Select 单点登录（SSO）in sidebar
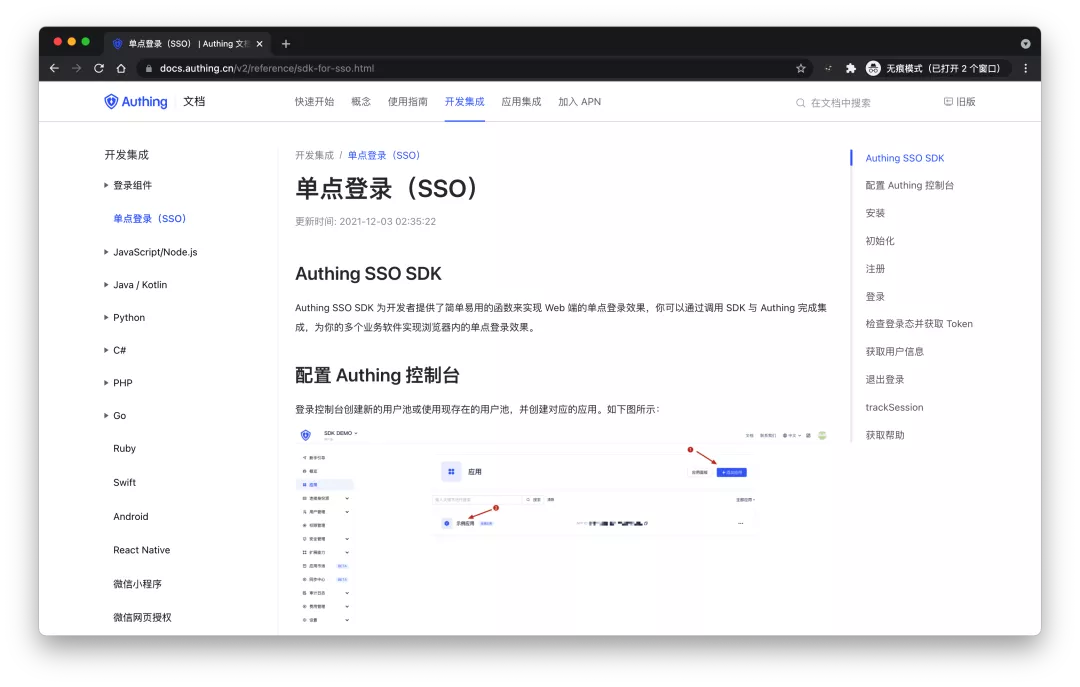Image resolution: width=1080 pixels, height=687 pixels. 149,218
